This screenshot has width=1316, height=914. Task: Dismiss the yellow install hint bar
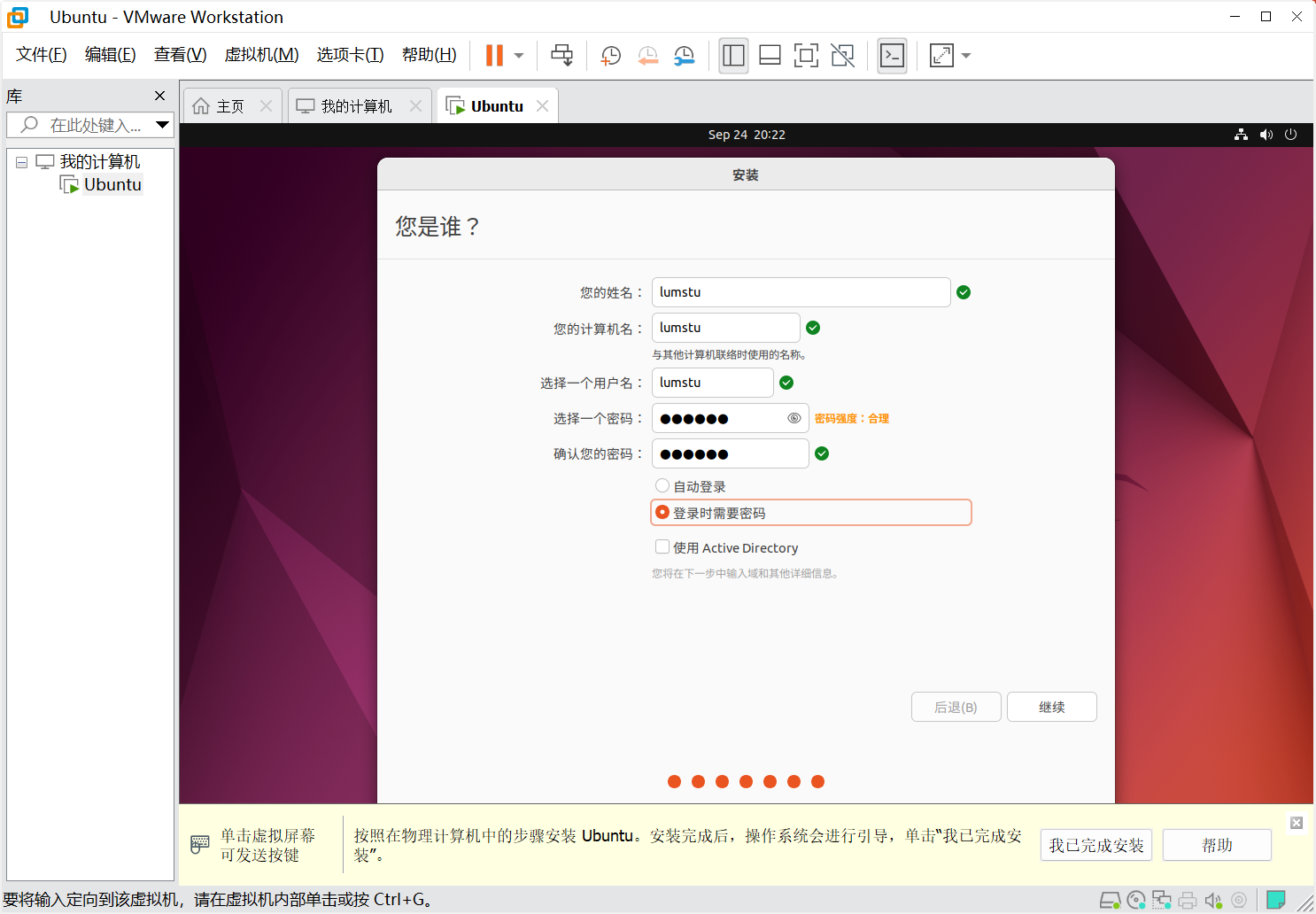[1297, 823]
